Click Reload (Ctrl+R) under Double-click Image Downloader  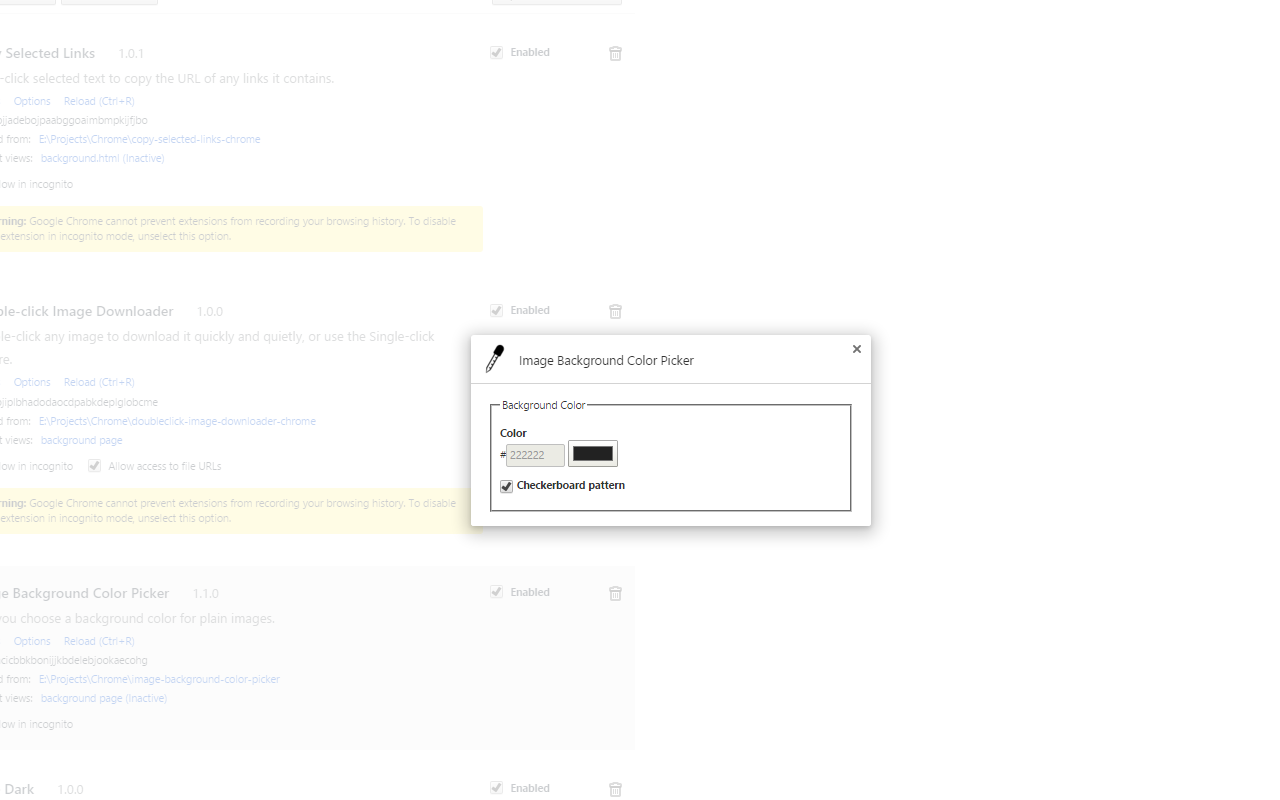pos(99,382)
